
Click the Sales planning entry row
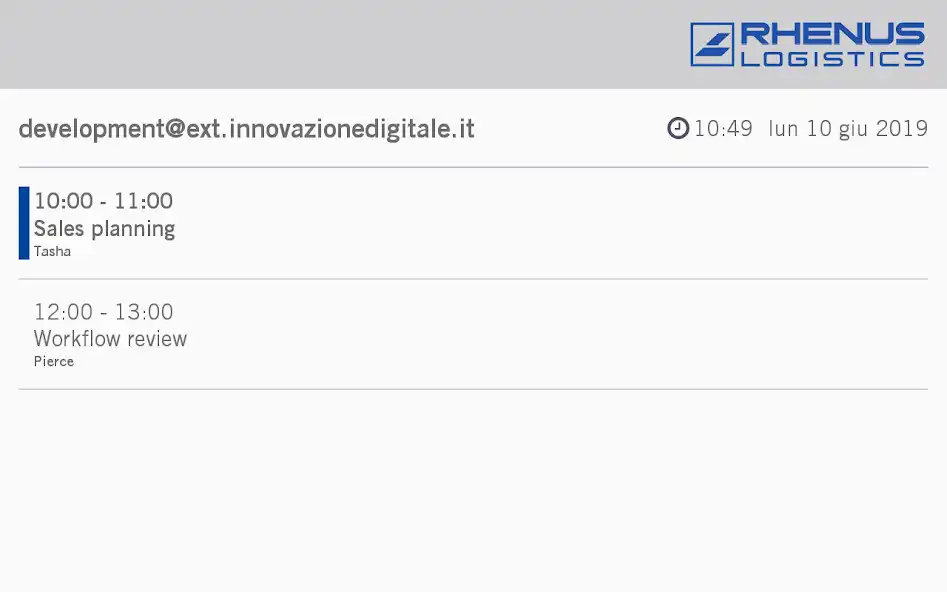pos(474,224)
